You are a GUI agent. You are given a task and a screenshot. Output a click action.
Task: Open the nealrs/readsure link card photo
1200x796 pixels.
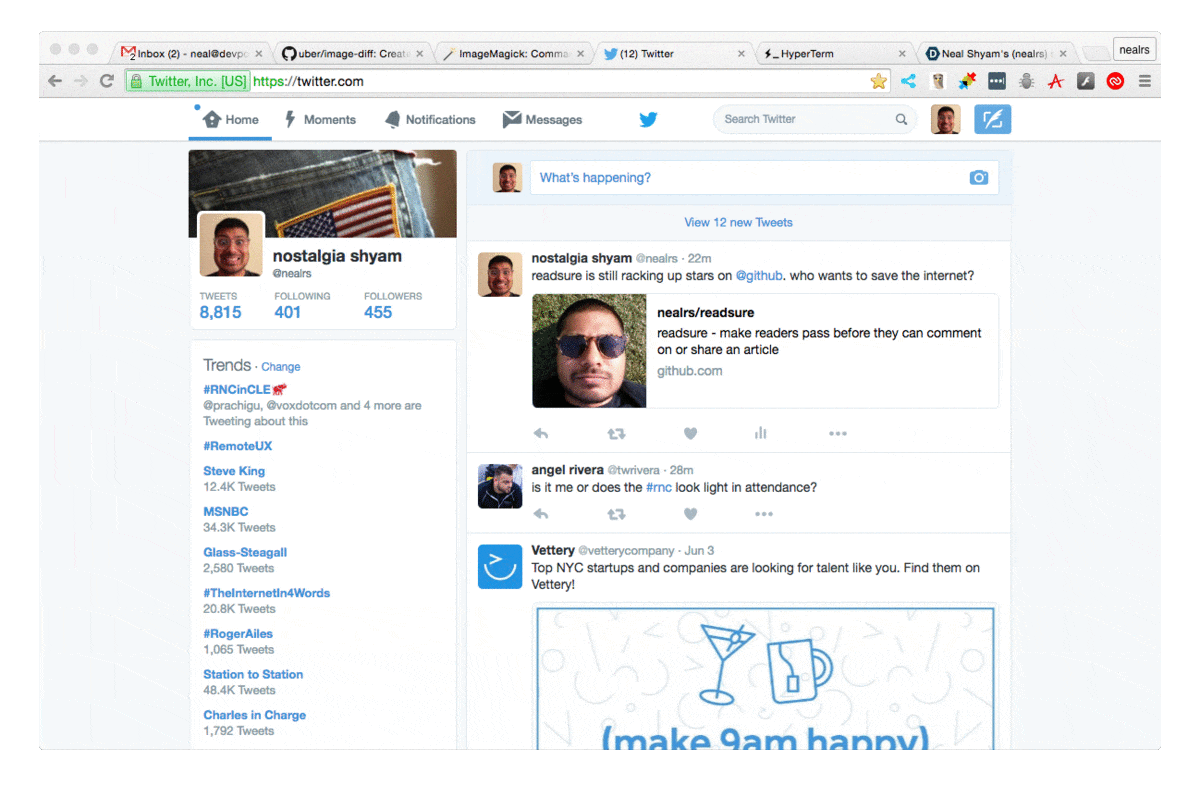click(589, 350)
